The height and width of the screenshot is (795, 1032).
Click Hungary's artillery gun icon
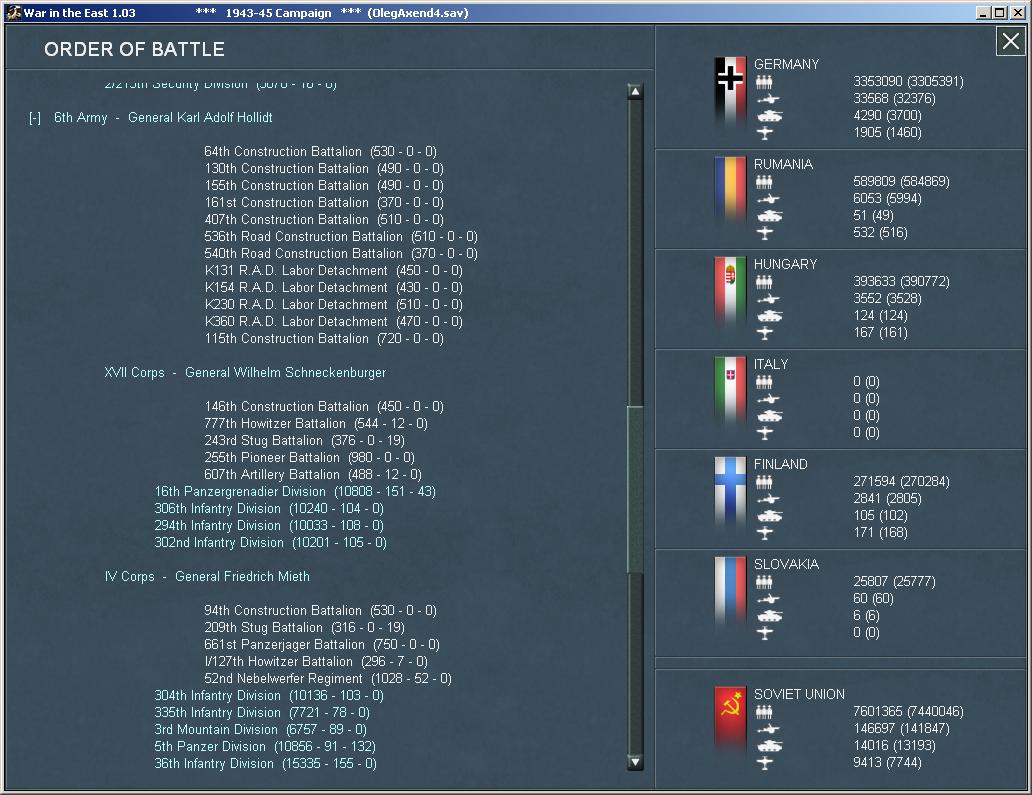pyautogui.click(x=767, y=299)
